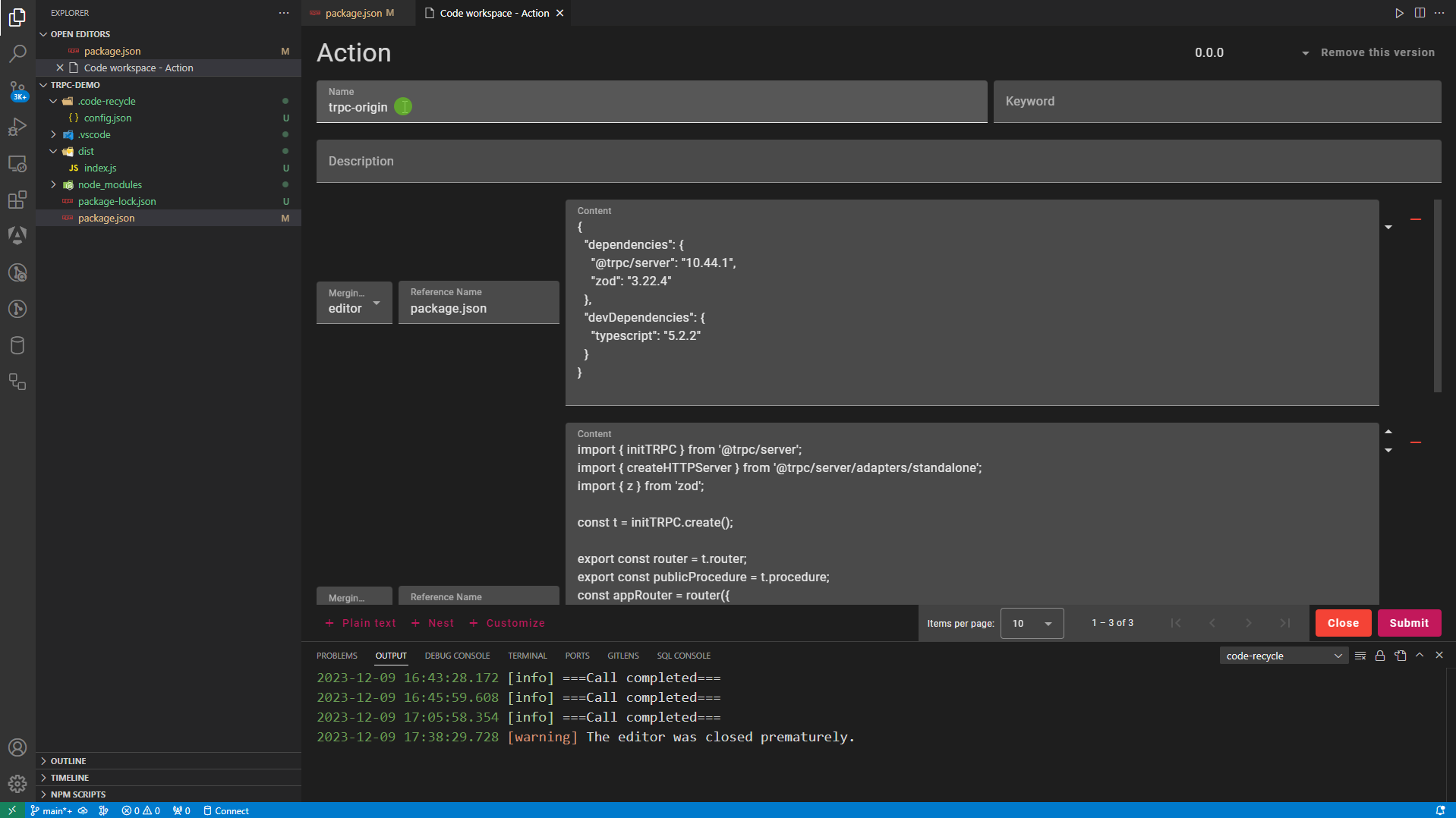
Task: Expand the OUTLINE section
Action: (68, 761)
